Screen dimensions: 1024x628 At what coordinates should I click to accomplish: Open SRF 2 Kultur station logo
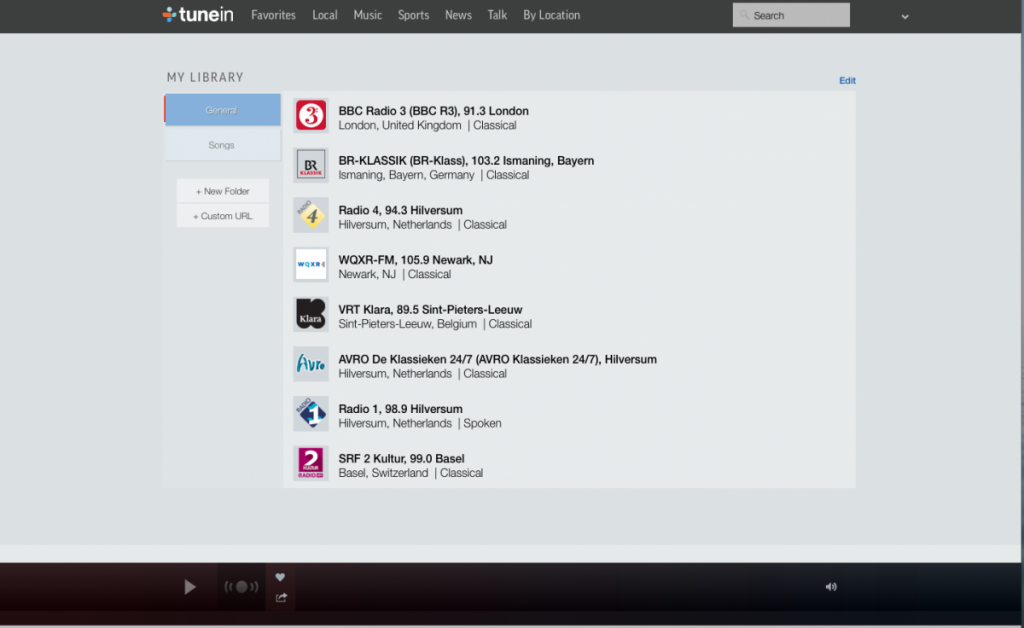coord(311,463)
